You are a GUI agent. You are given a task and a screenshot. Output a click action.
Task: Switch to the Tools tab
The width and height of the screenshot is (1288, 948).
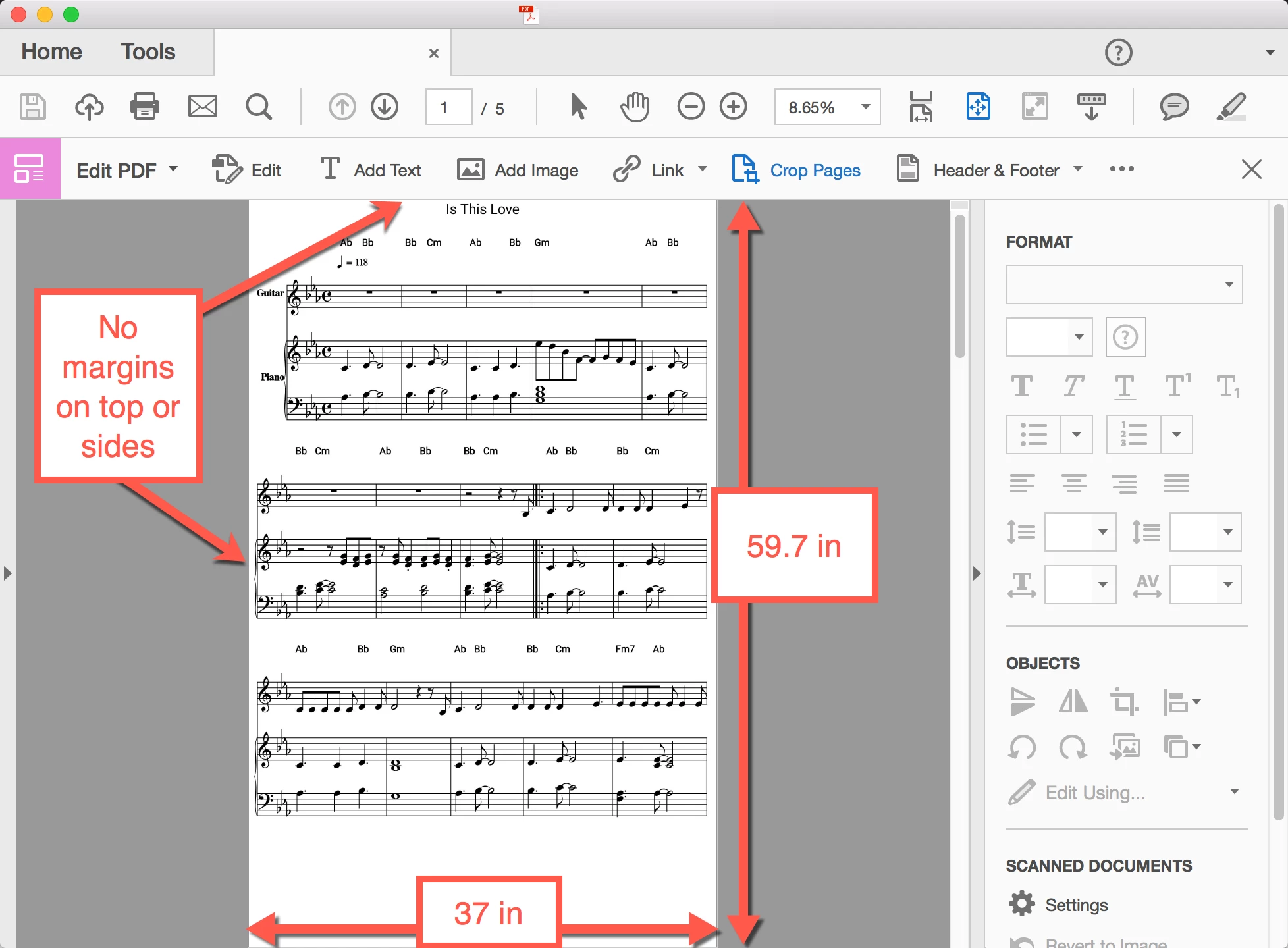(148, 52)
